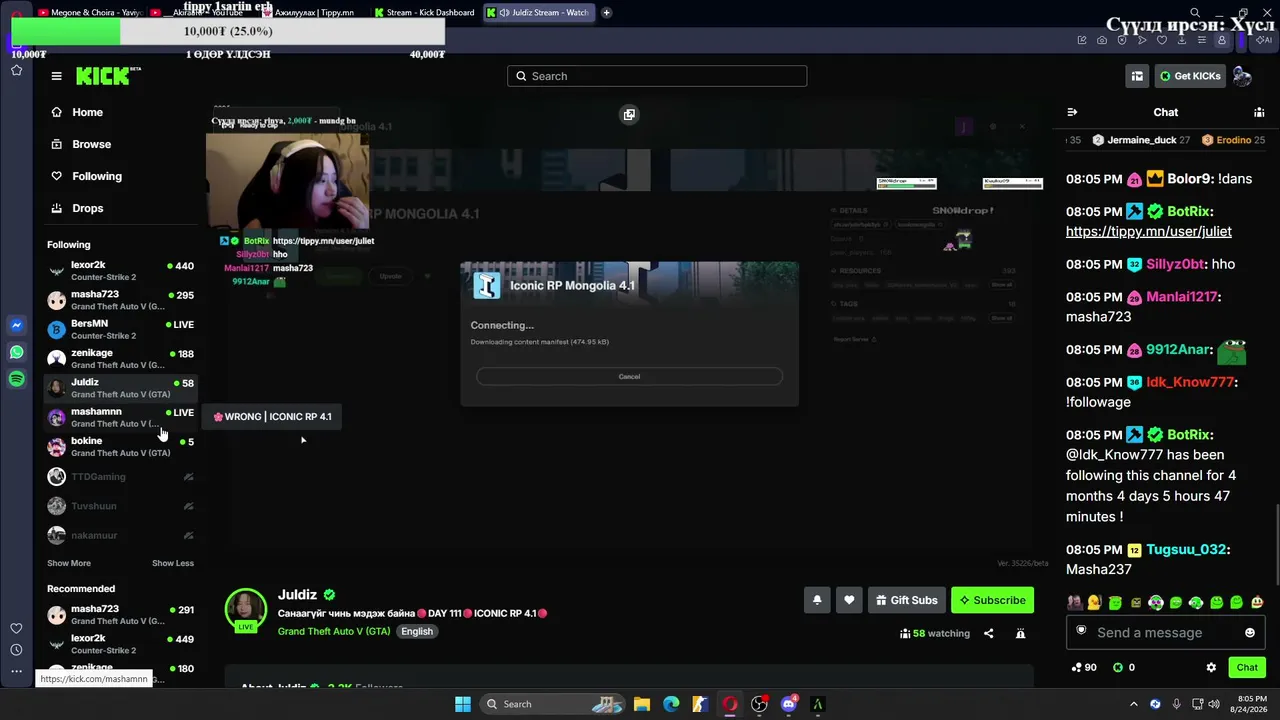Open the Windows Start menu
The height and width of the screenshot is (720, 1280).
(463, 704)
